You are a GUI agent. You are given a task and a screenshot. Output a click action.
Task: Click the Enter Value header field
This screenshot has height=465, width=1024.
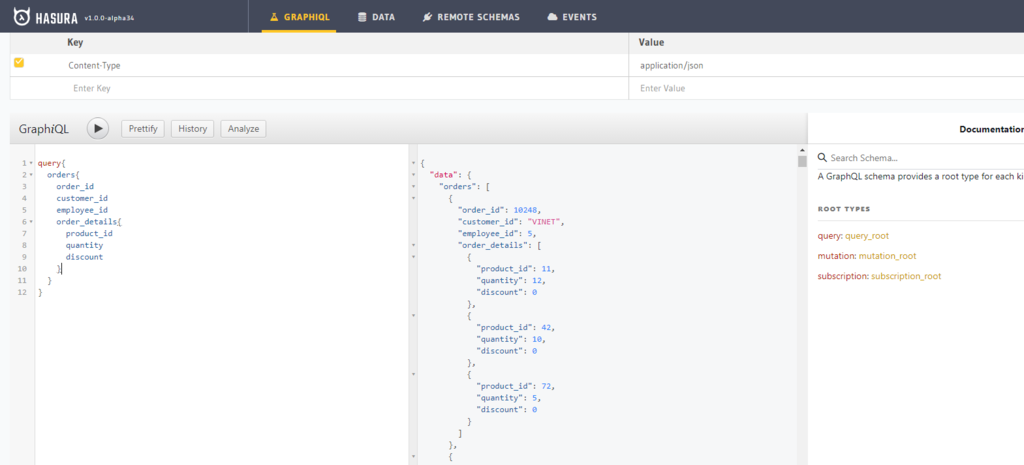click(x=826, y=88)
